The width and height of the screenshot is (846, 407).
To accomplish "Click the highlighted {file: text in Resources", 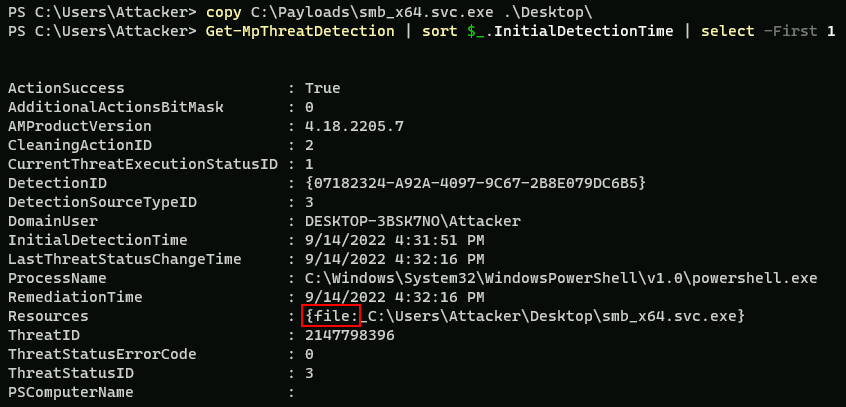I will coord(331,316).
